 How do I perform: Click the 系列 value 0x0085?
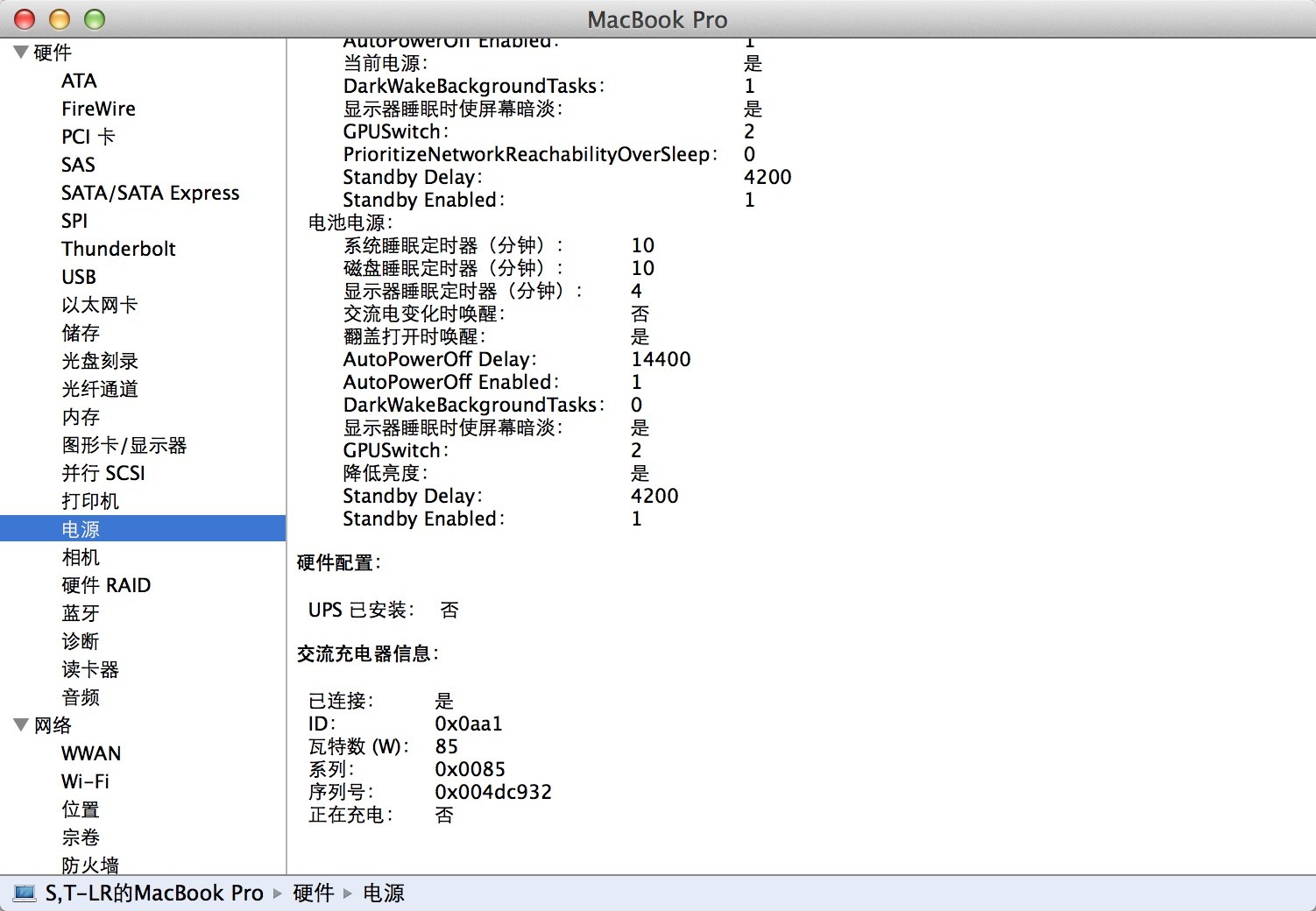(470, 769)
